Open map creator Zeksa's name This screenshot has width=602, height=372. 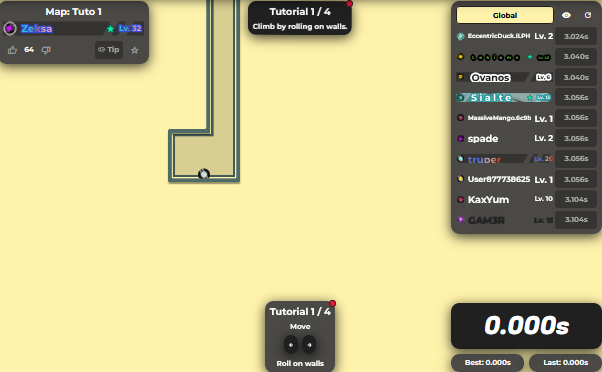36,28
